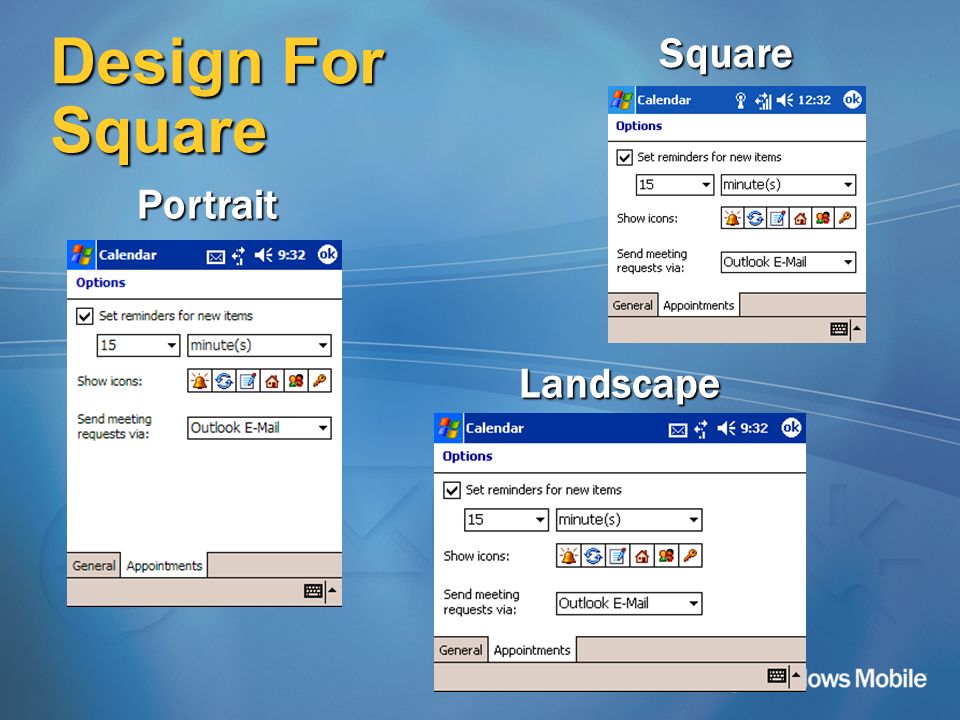Image resolution: width=960 pixels, height=720 pixels.
Task: Switch to General tab in Portrait view
Action: 94,566
